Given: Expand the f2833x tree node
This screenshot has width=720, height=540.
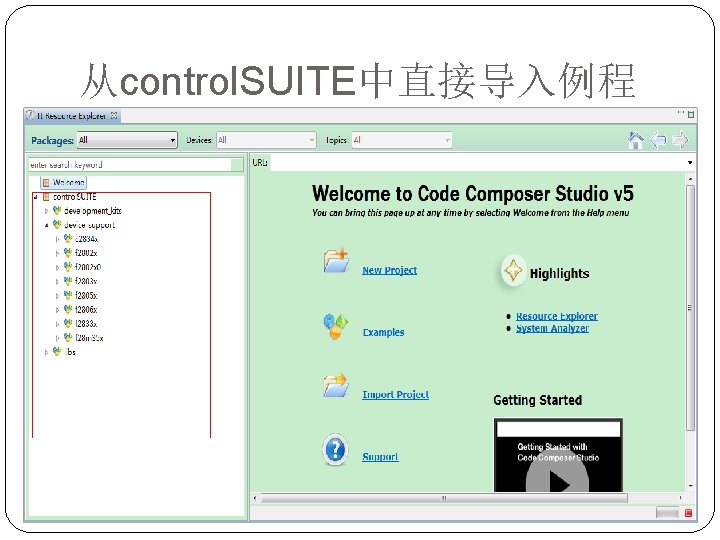Looking at the screenshot, I should click(57, 324).
